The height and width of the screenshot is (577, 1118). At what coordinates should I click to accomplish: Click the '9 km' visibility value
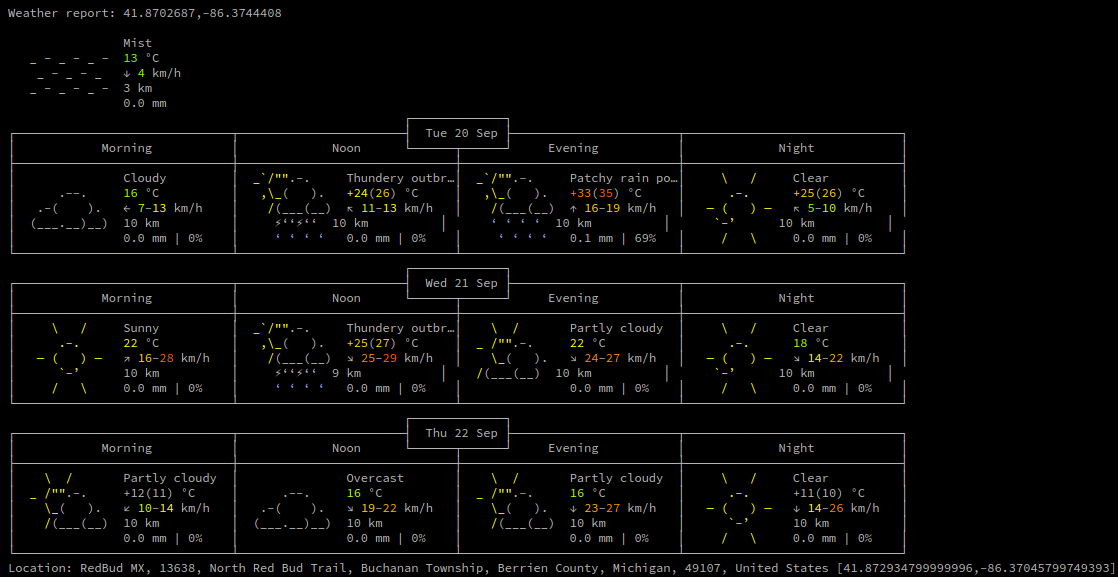(x=347, y=373)
